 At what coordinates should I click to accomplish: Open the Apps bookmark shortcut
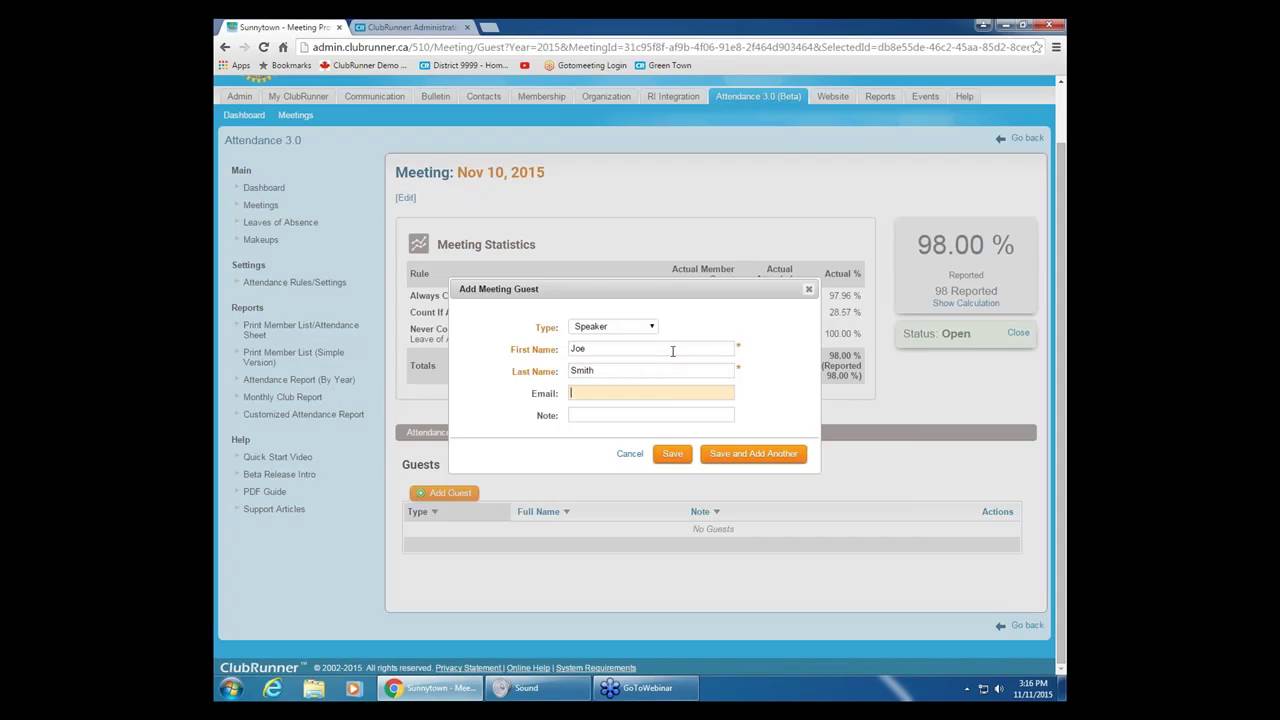point(234,65)
